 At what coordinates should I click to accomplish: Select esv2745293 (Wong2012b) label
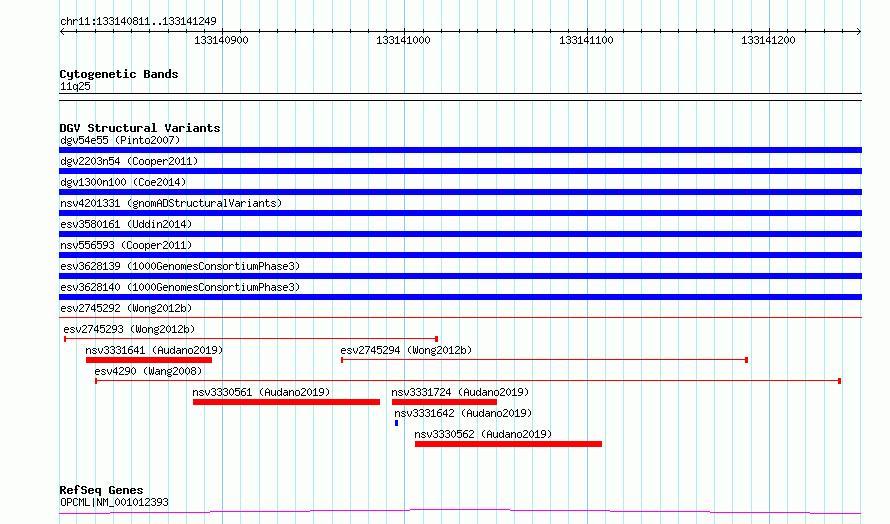pyautogui.click(x=129, y=329)
